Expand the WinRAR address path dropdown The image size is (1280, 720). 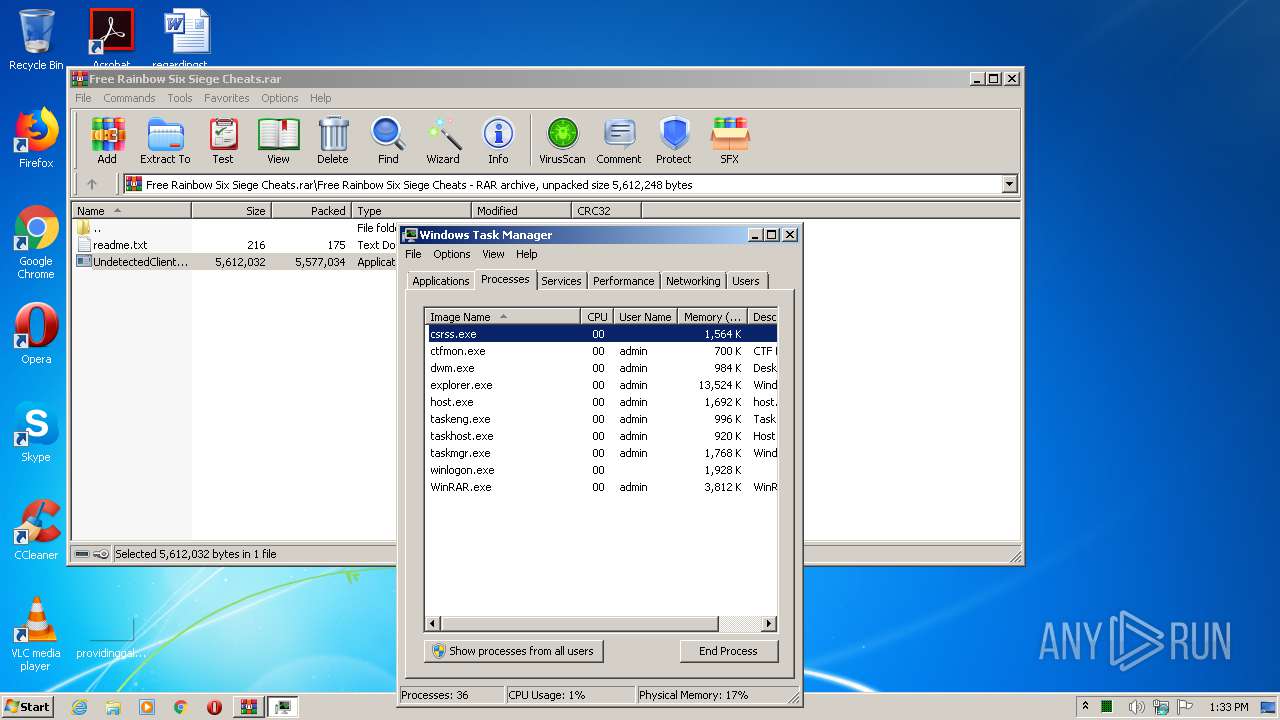click(x=1009, y=184)
